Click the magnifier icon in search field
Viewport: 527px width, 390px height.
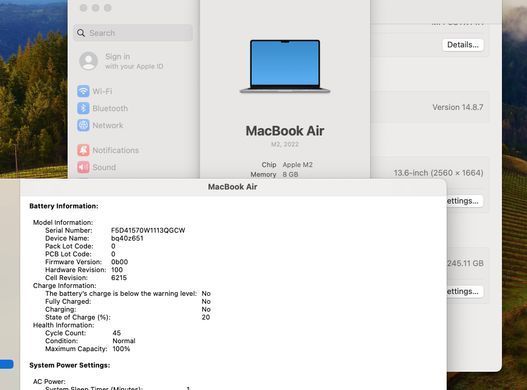click(81, 33)
